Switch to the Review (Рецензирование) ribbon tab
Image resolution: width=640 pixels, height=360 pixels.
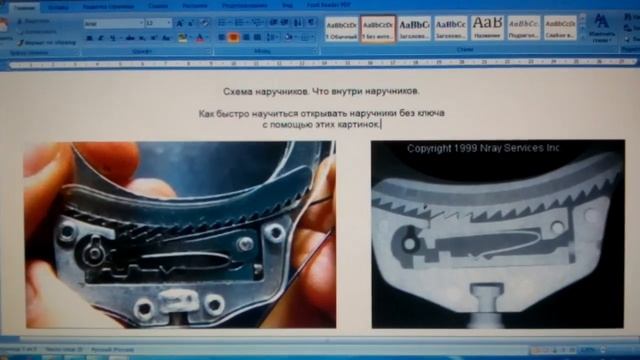pos(244,6)
